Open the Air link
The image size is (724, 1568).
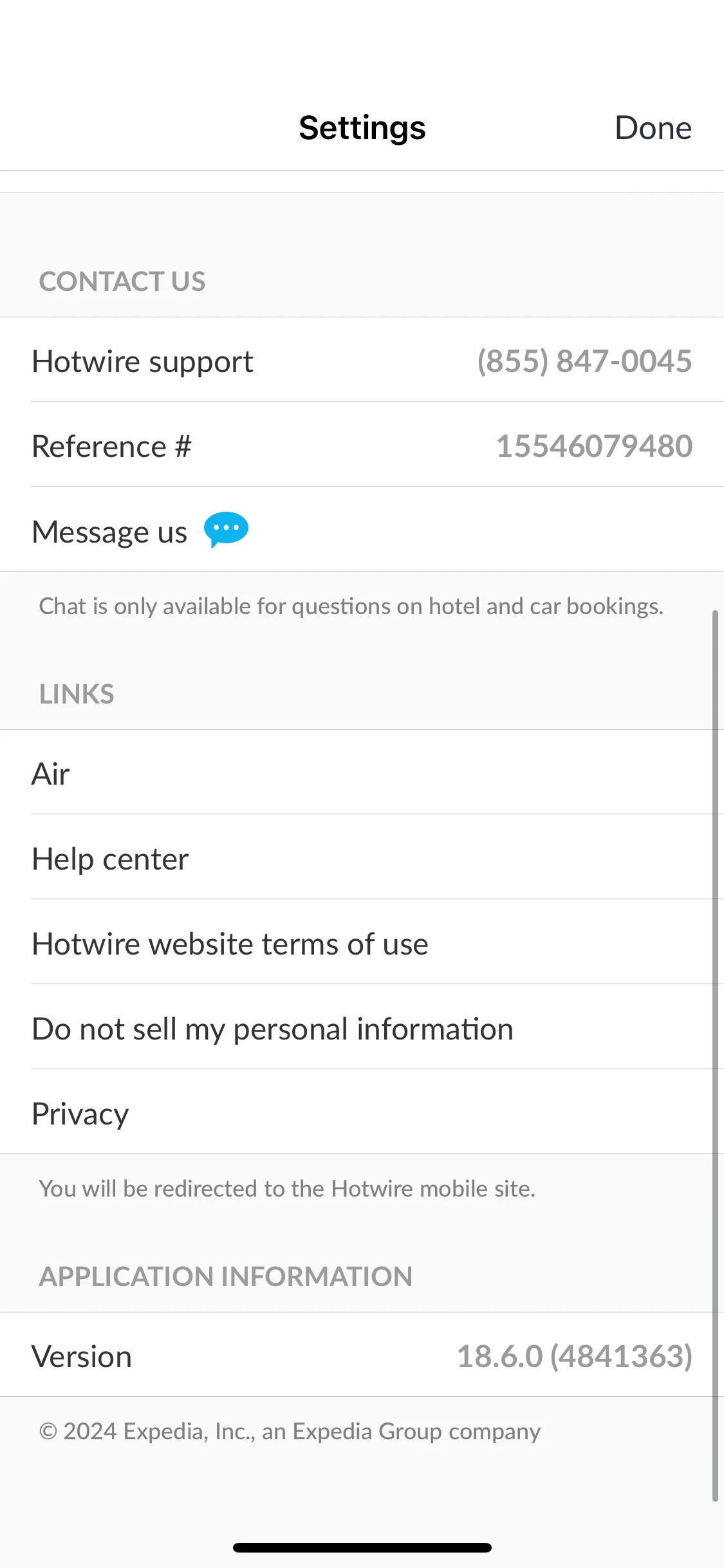click(362, 772)
